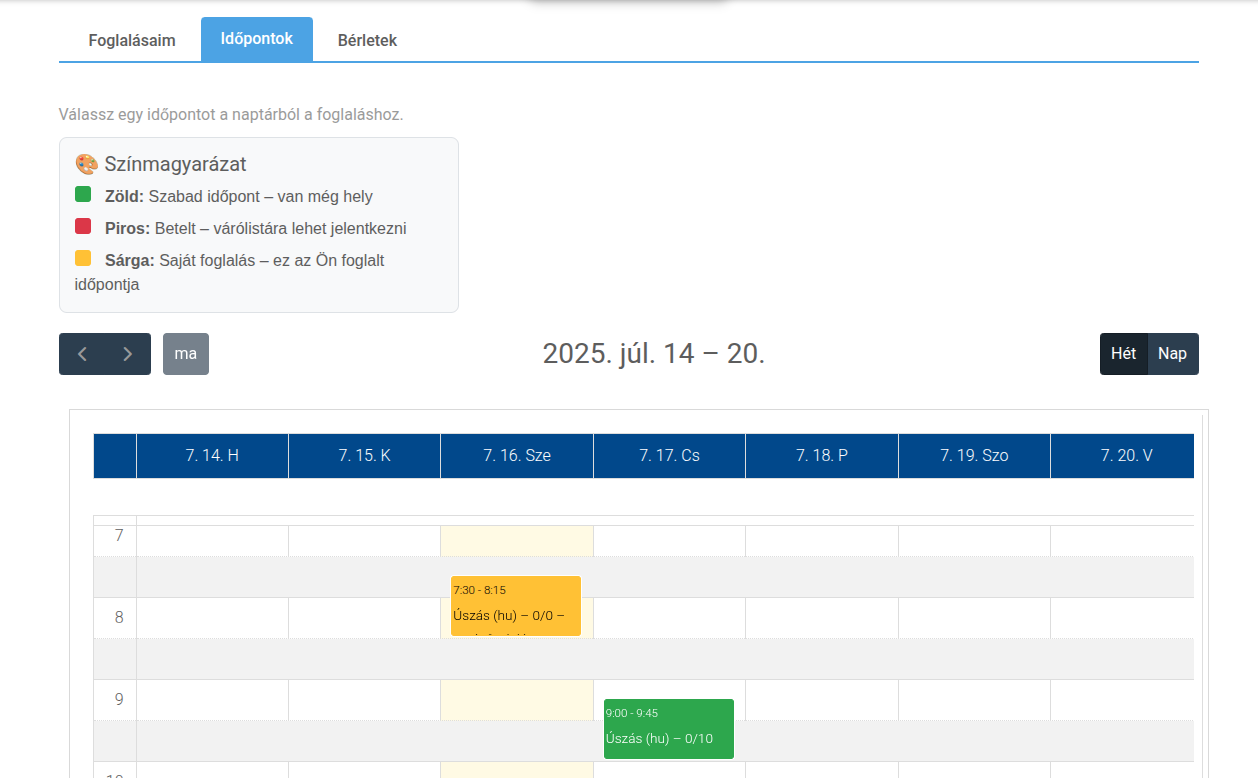This screenshot has width=1258, height=778.
Task: Select the green 9:00 - 9:45 Úszás slot
Action: (668, 729)
